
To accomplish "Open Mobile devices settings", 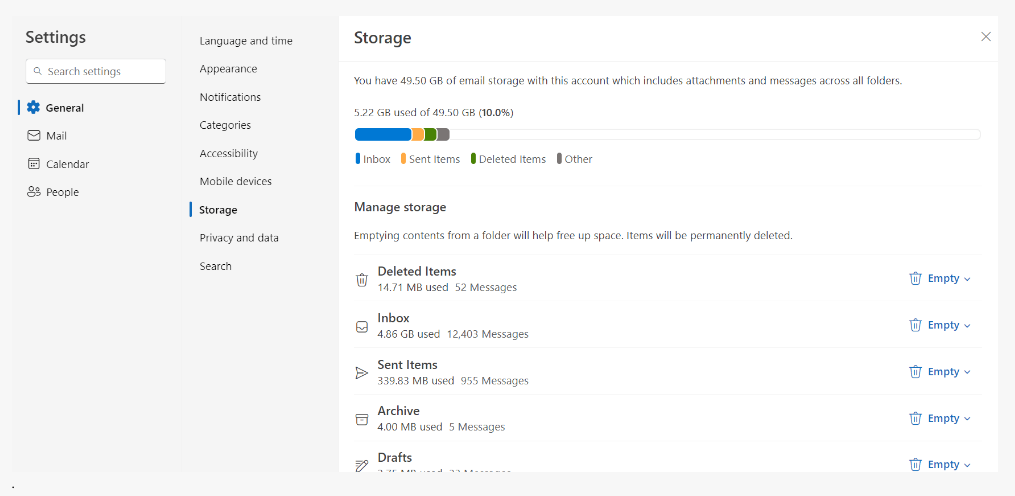I will coord(235,181).
